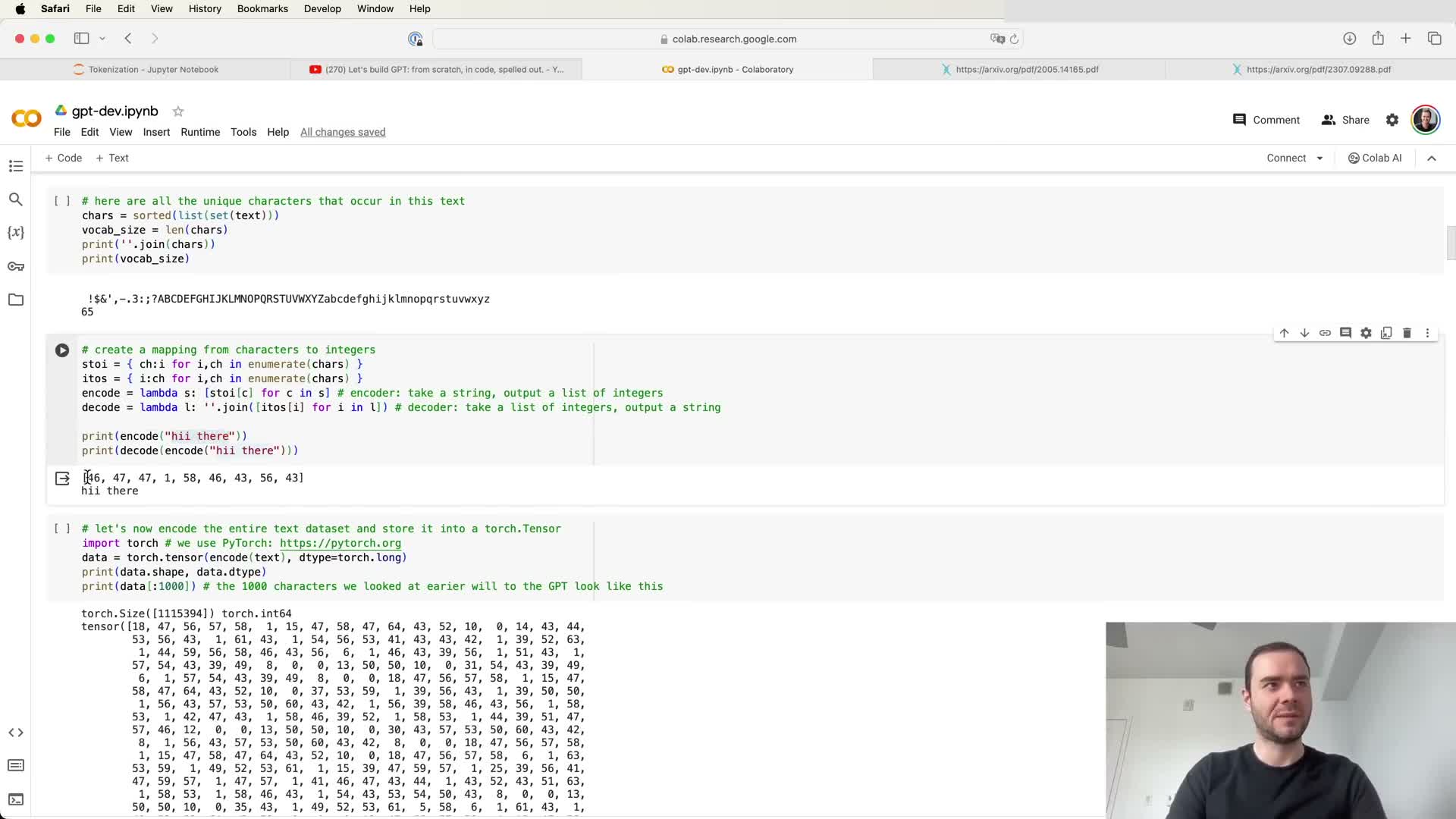Clear the cell output with the arrow icon
Screen dimensions: 1456x819
[62, 479]
